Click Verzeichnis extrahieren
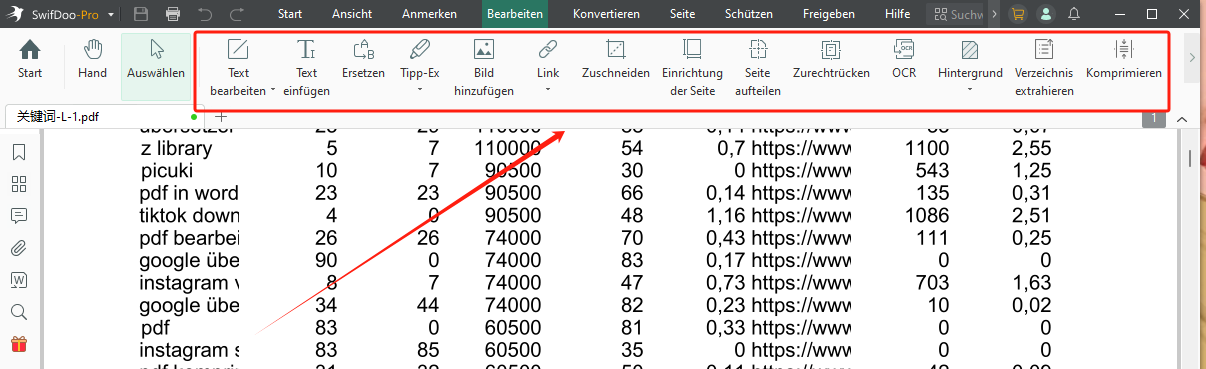1206x369 pixels. coord(1044,67)
